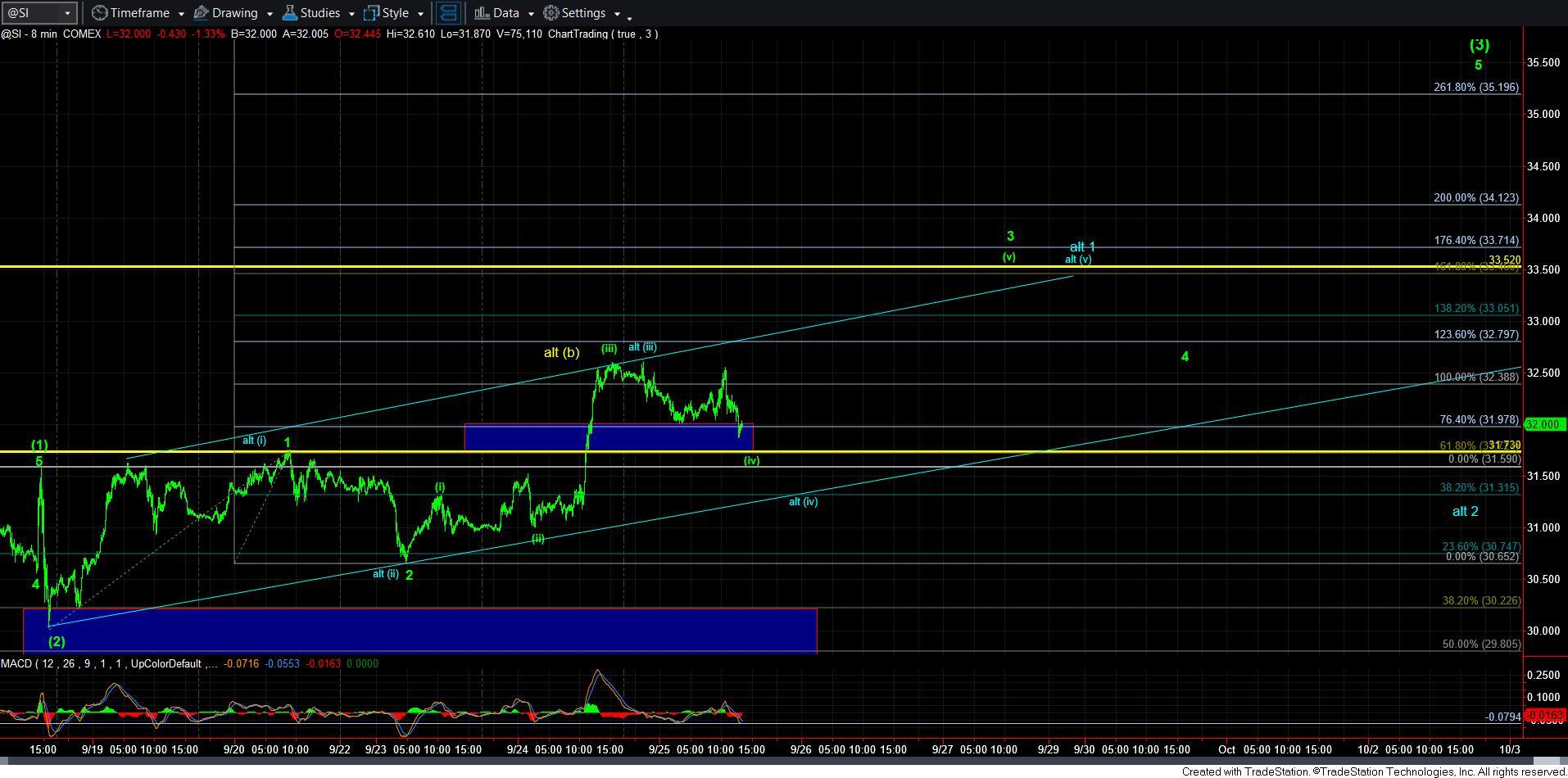Select the 0.00% (31.590) Fibonacci label

(x=1484, y=459)
